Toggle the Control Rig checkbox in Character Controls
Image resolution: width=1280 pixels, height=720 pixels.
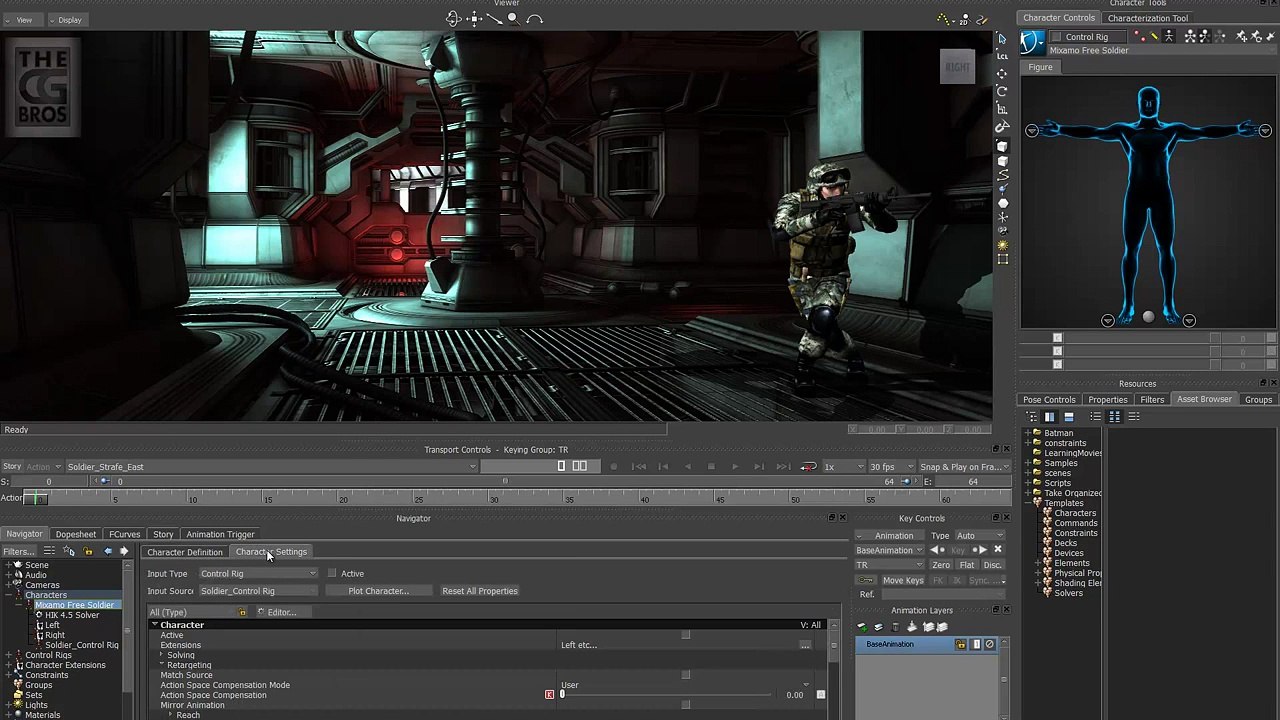point(1054,37)
